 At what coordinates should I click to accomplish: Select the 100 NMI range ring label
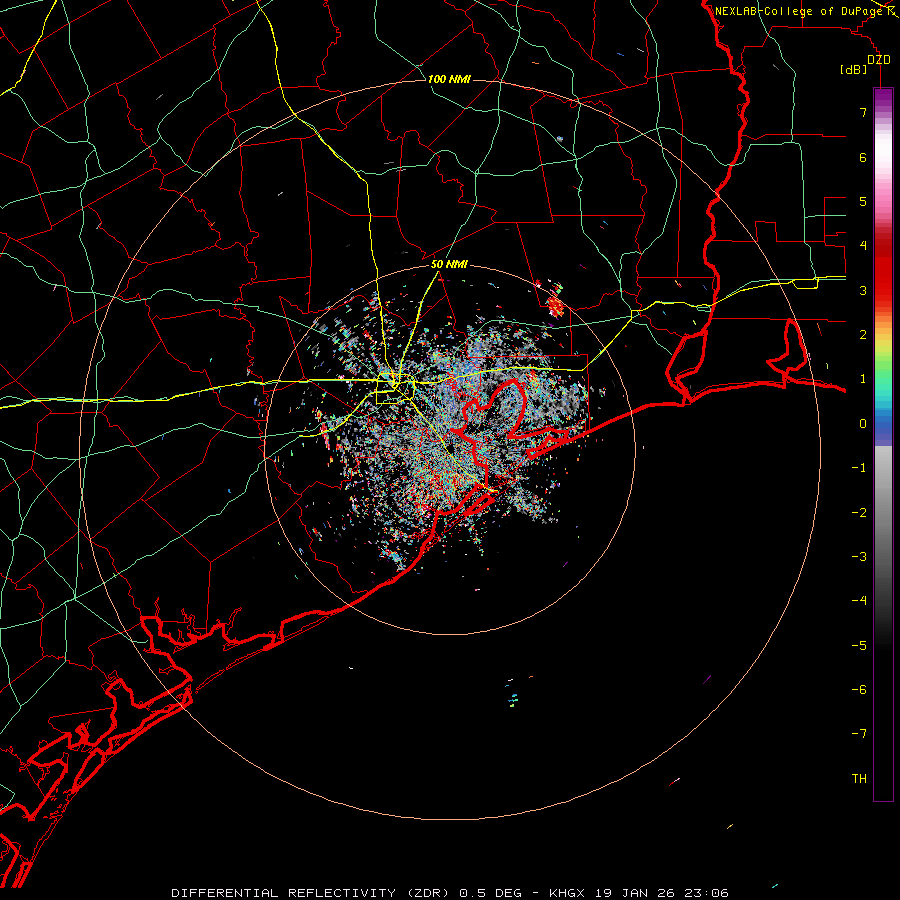pos(449,79)
